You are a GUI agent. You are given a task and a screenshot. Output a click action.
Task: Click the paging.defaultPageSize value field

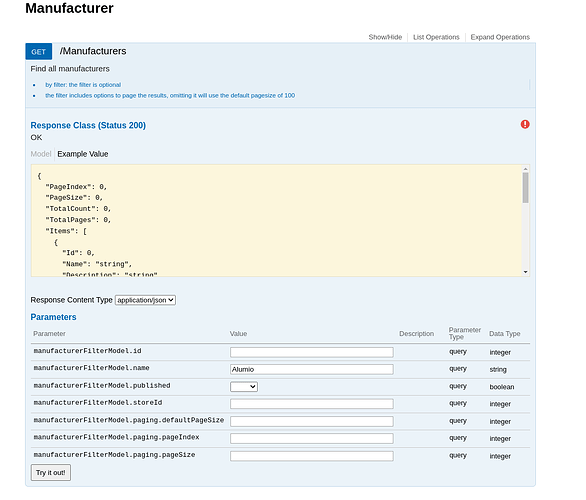[x=312, y=421]
